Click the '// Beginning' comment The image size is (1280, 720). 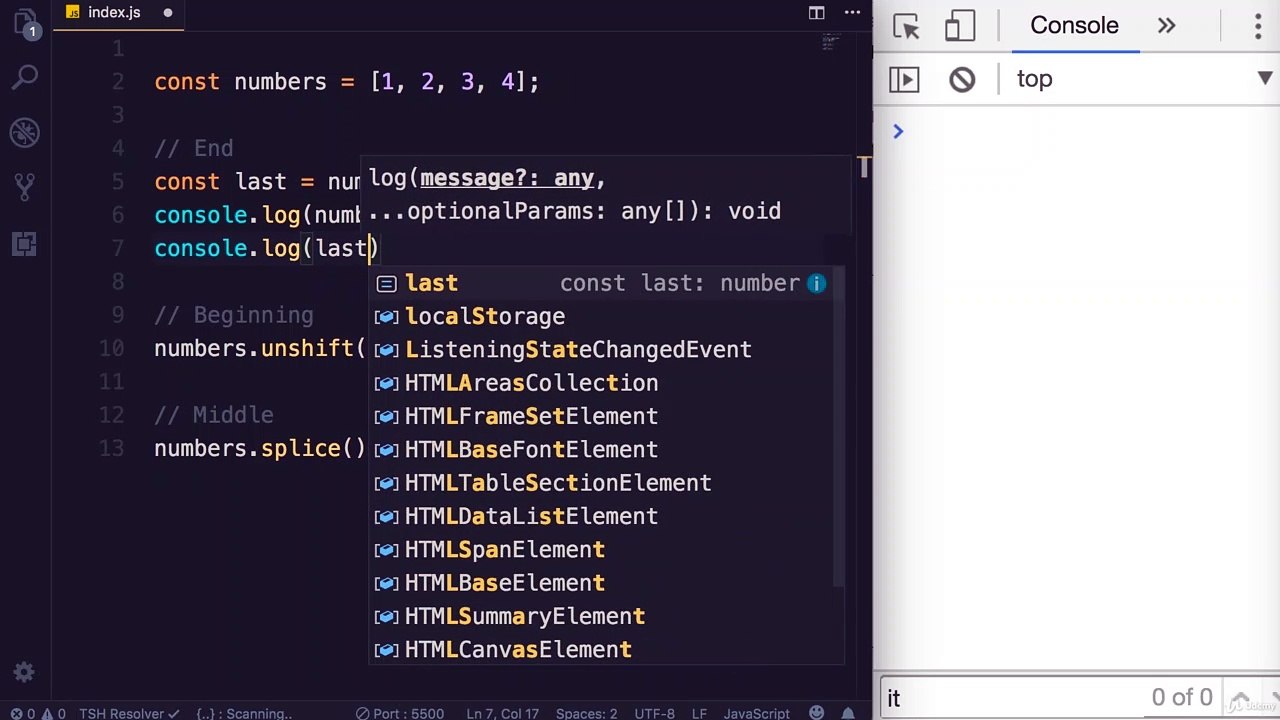234,315
